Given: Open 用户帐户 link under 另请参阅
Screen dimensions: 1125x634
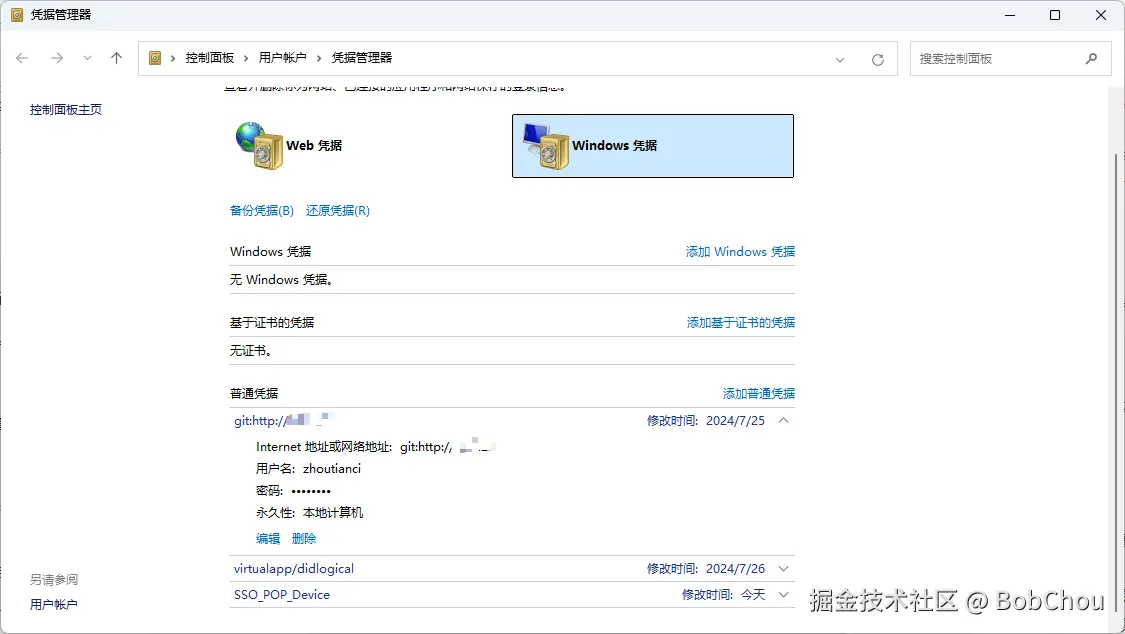Looking at the screenshot, I should (x=53, y=605).
